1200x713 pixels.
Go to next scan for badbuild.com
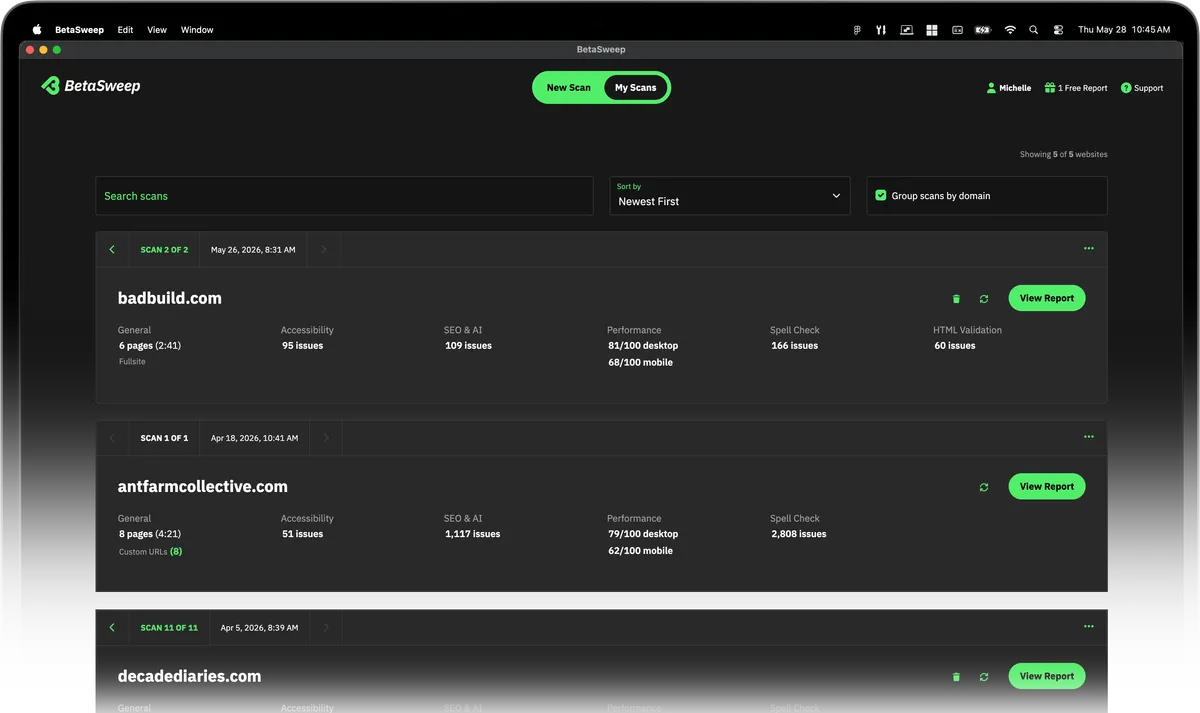pyautogui.click(x=324, y=249)
